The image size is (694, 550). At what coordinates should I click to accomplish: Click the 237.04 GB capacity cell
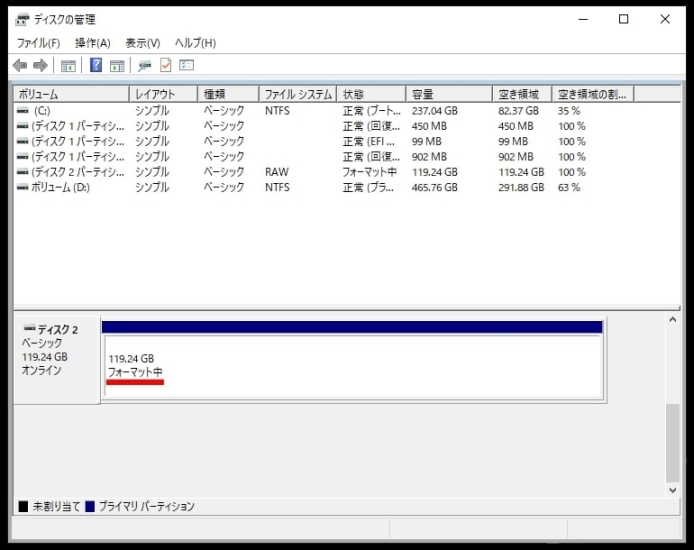[435, 111]
